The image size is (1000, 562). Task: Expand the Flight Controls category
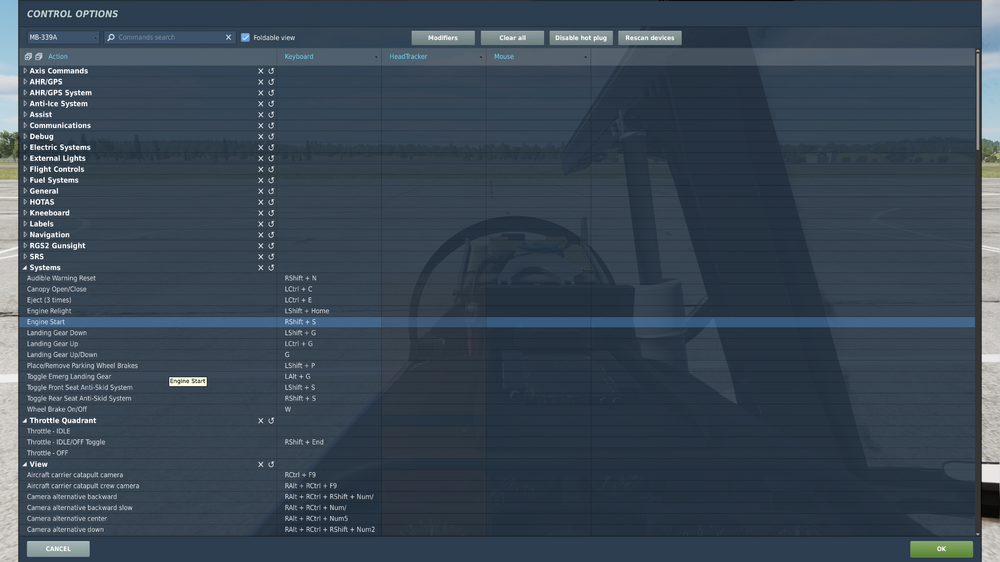click(x=25, y=169)
